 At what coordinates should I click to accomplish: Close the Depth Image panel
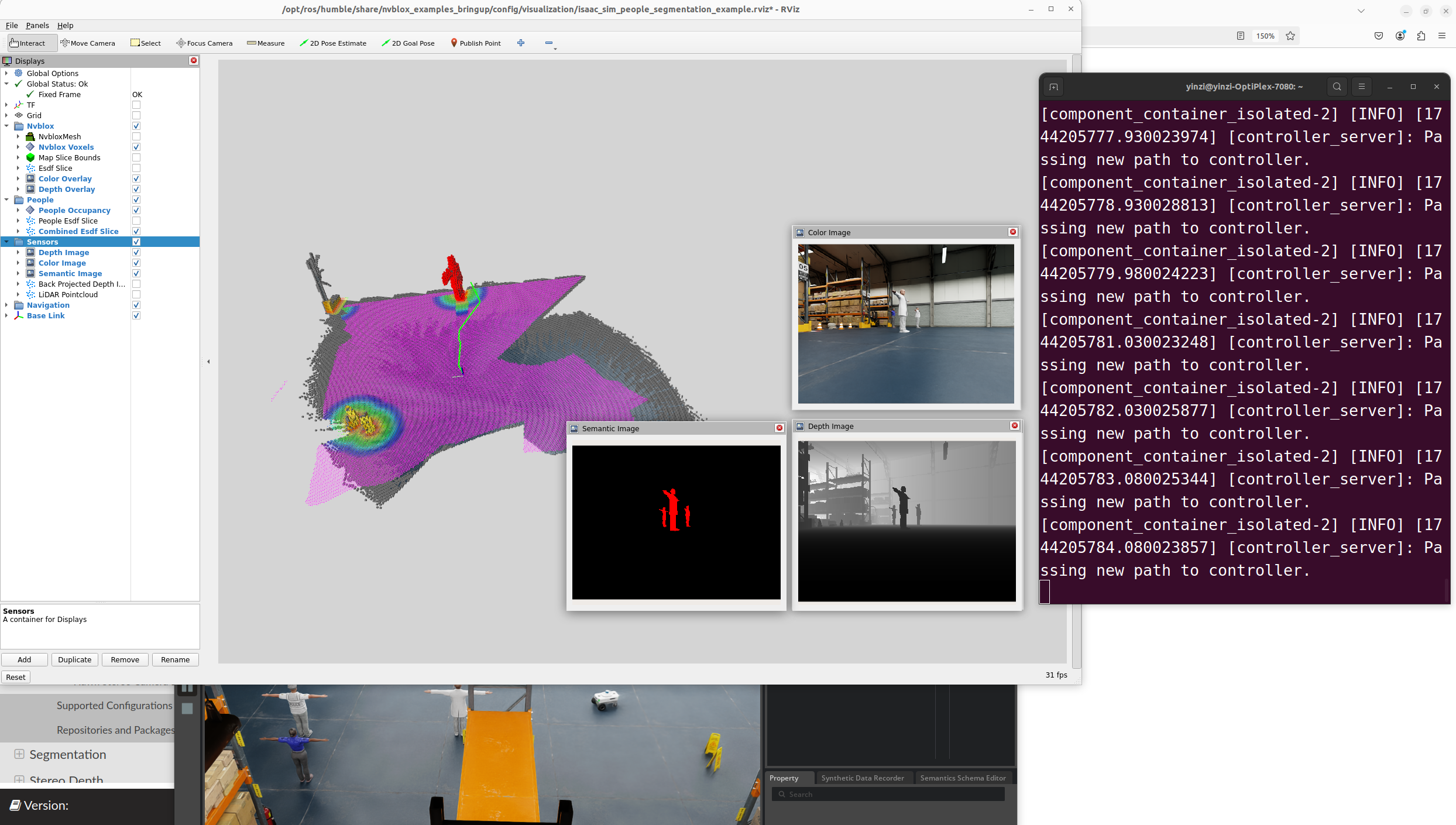tap(1015, 426)
